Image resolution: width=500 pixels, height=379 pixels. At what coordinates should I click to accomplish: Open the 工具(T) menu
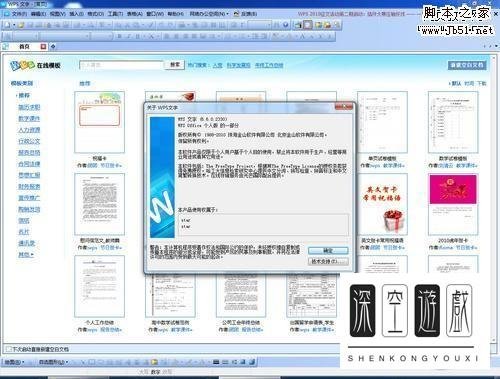[115, 14]
